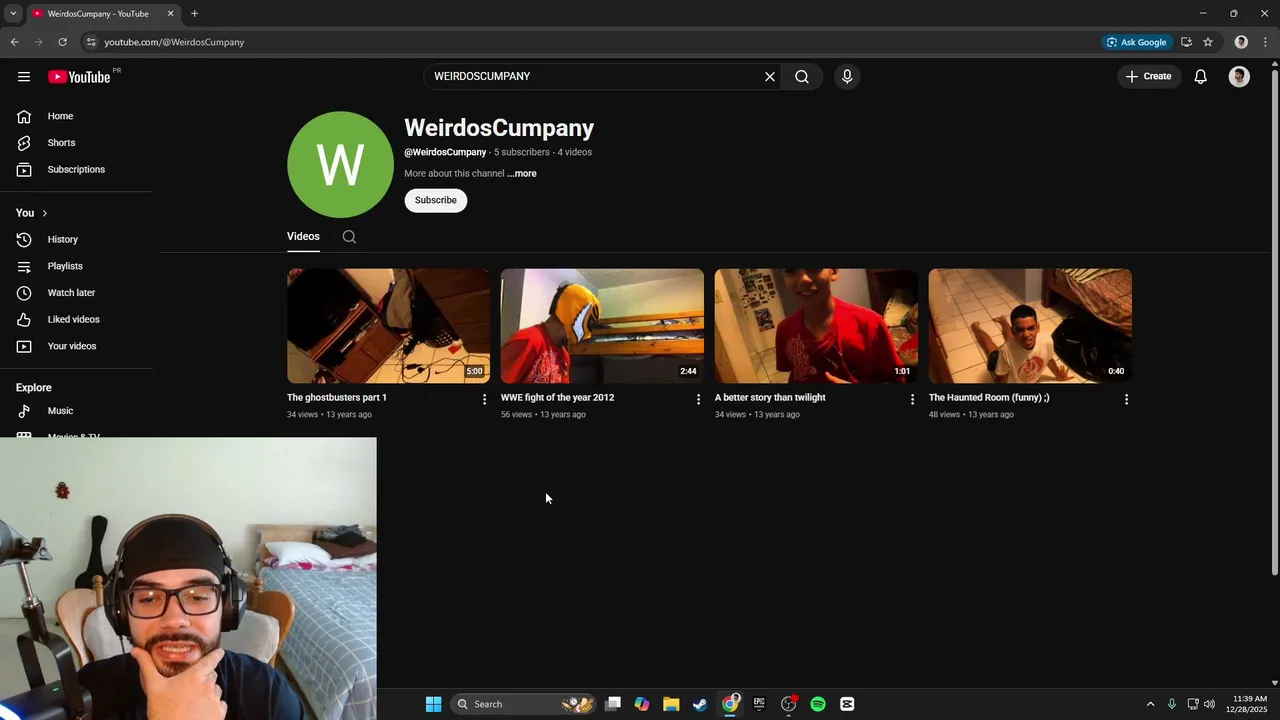Image resolution: width=1280 pixels, height=720 pixels.
Task: Open the notifications bell
Action: click(1201, 77)
